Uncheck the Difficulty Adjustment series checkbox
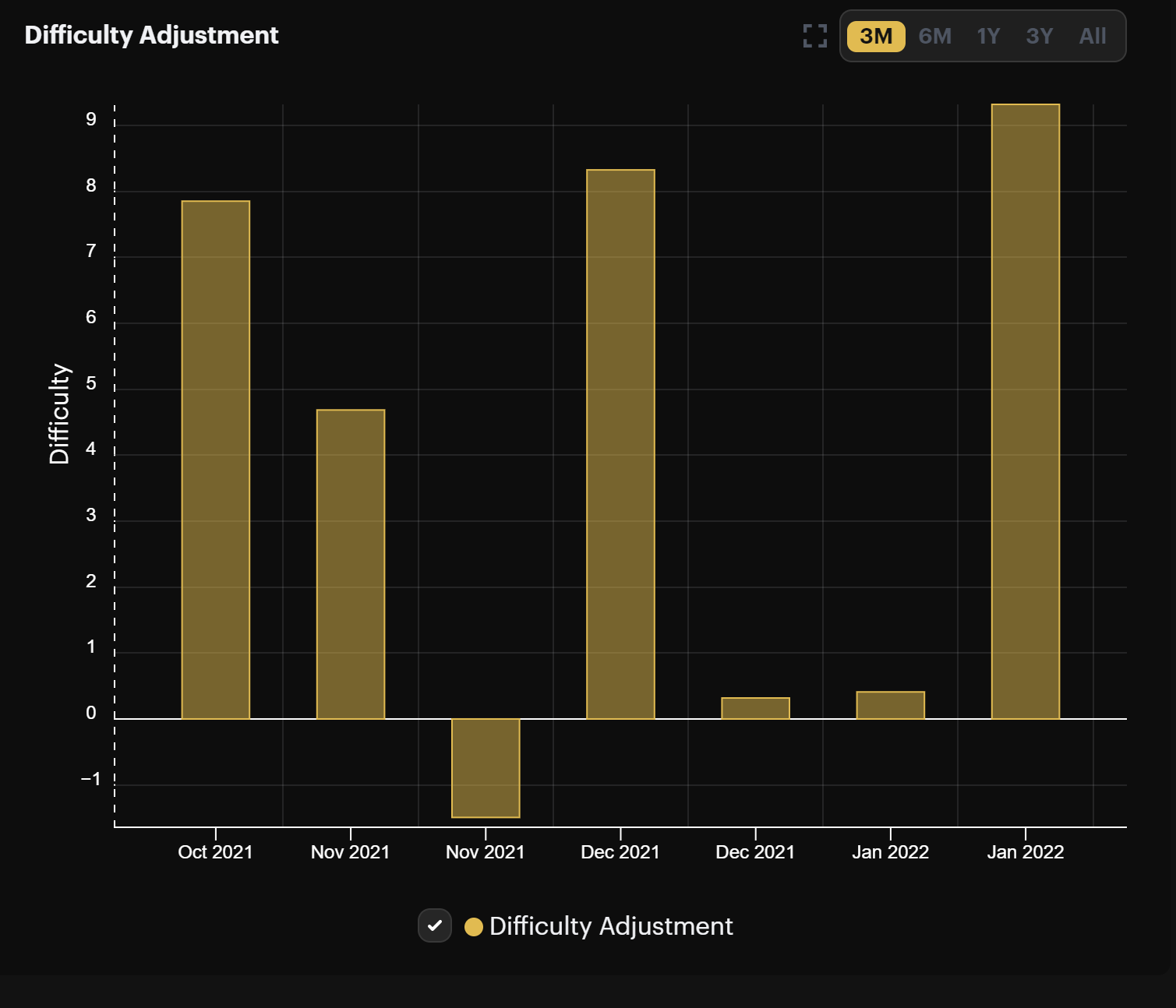The width and height of the screenshot is (1176, 1008). [435, 925]
